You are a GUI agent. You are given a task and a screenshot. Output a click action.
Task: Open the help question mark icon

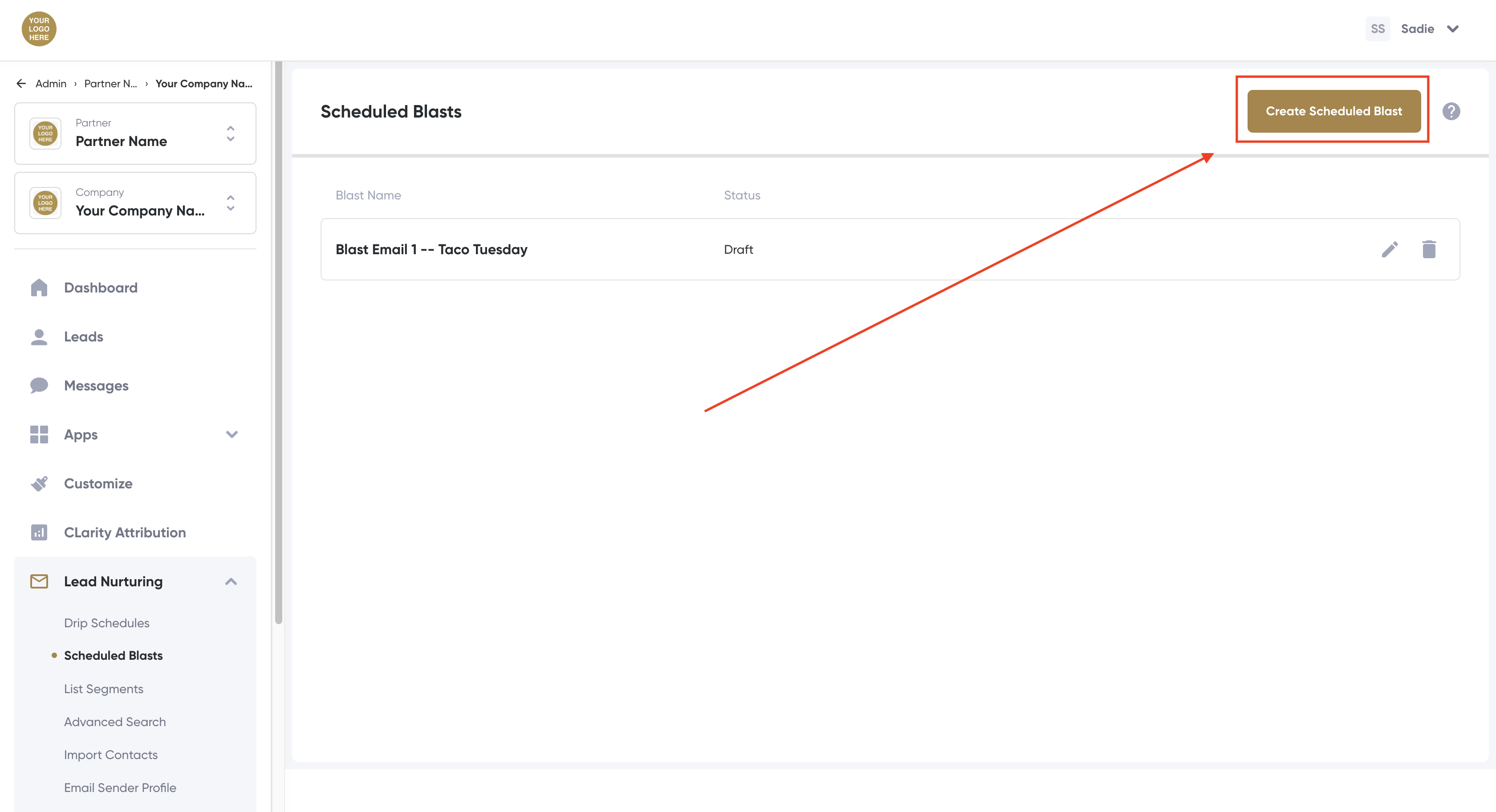[x=1451, y=111]
